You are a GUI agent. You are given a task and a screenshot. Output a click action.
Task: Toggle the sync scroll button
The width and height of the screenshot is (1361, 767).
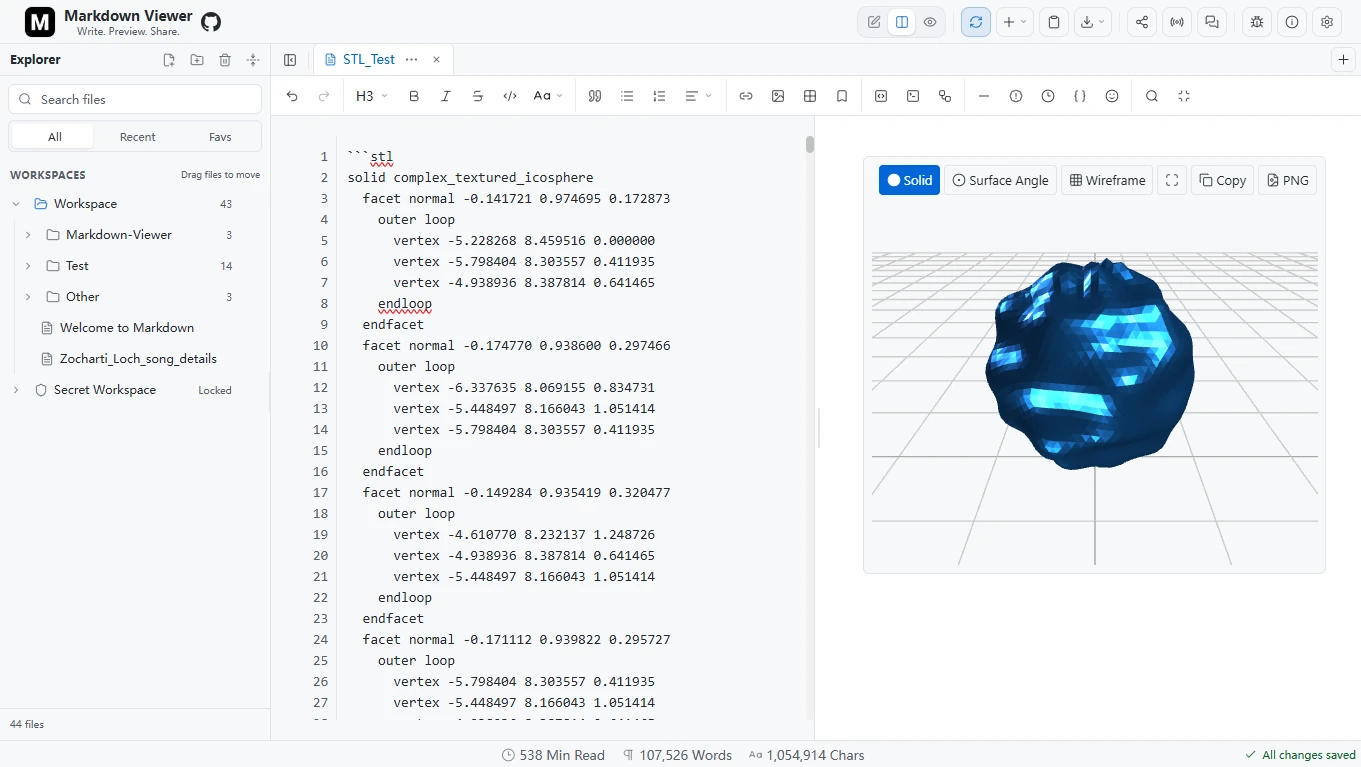(x=976, y=22)
